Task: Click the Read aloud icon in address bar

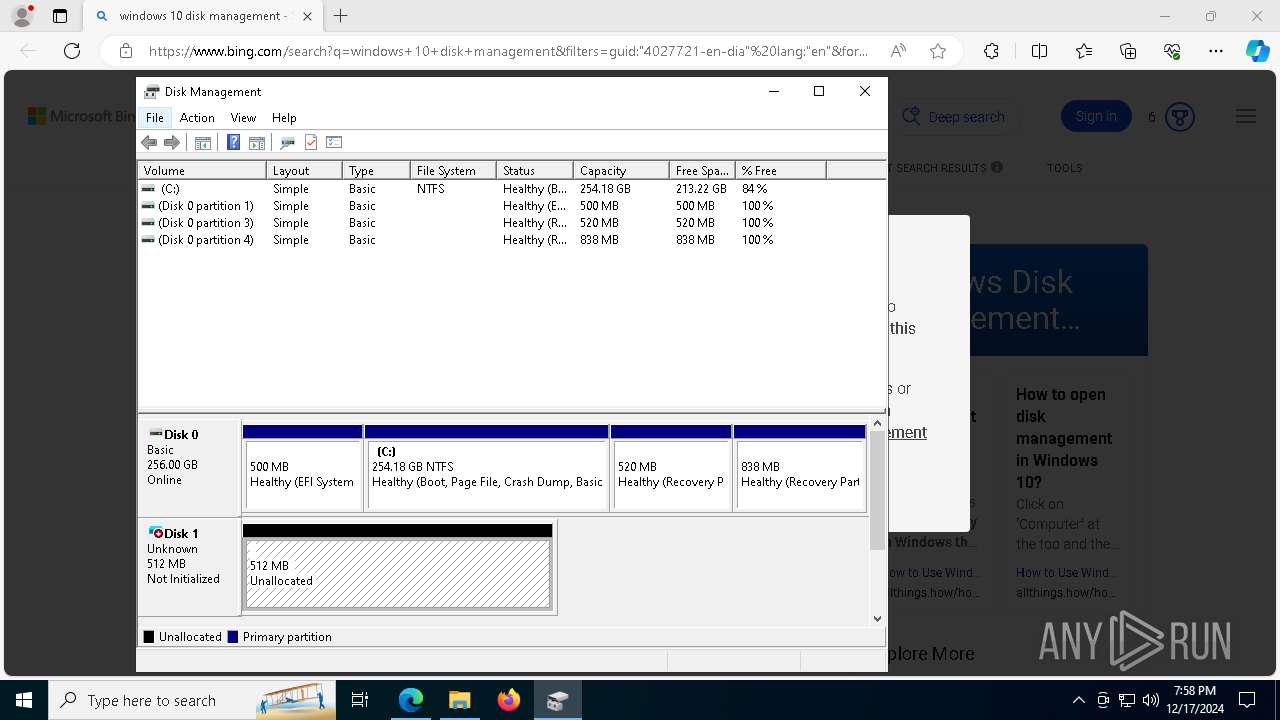Action: 898,51
